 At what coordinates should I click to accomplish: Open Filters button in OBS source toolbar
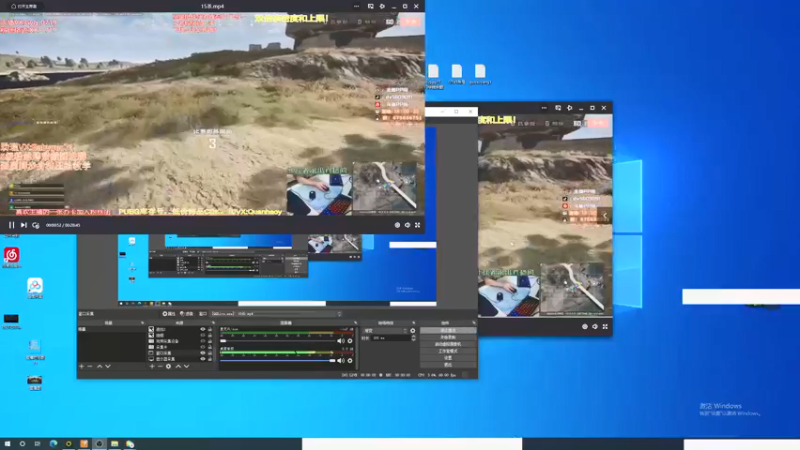click(x=187, y=314)
